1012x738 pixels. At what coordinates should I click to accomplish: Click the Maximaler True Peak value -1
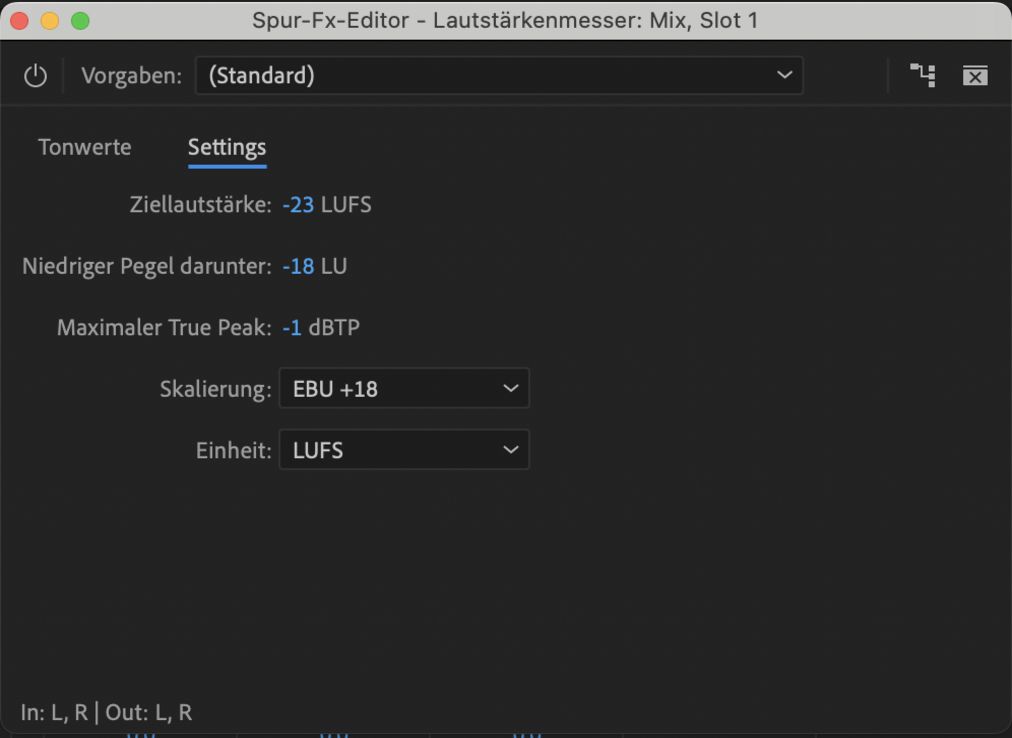pos(292,327)
